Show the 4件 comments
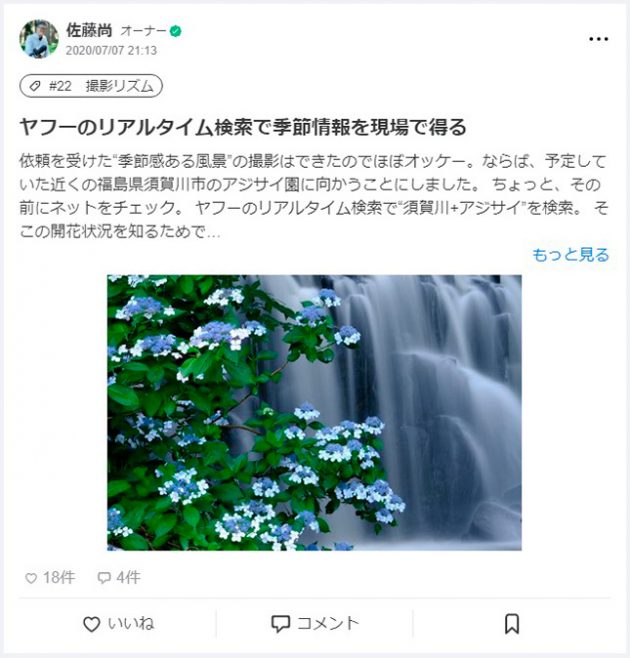This screenshot has height=658, width=630. point(128,578)
